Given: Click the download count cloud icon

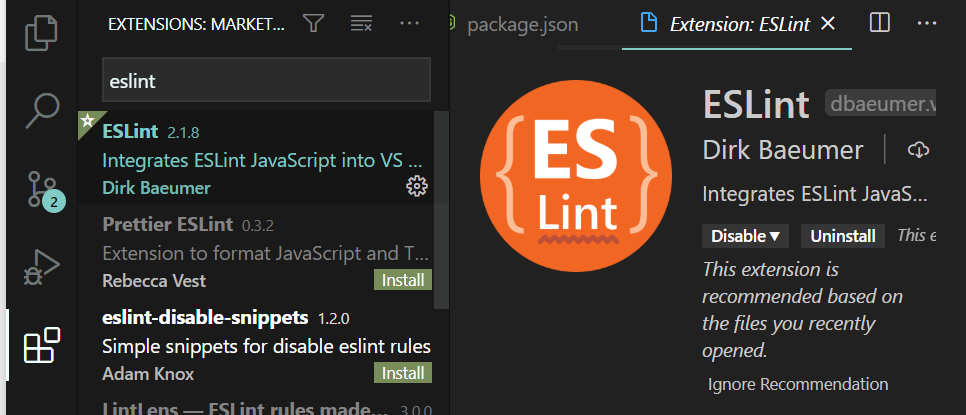Looking at the screenshot, I should (919, 150).
